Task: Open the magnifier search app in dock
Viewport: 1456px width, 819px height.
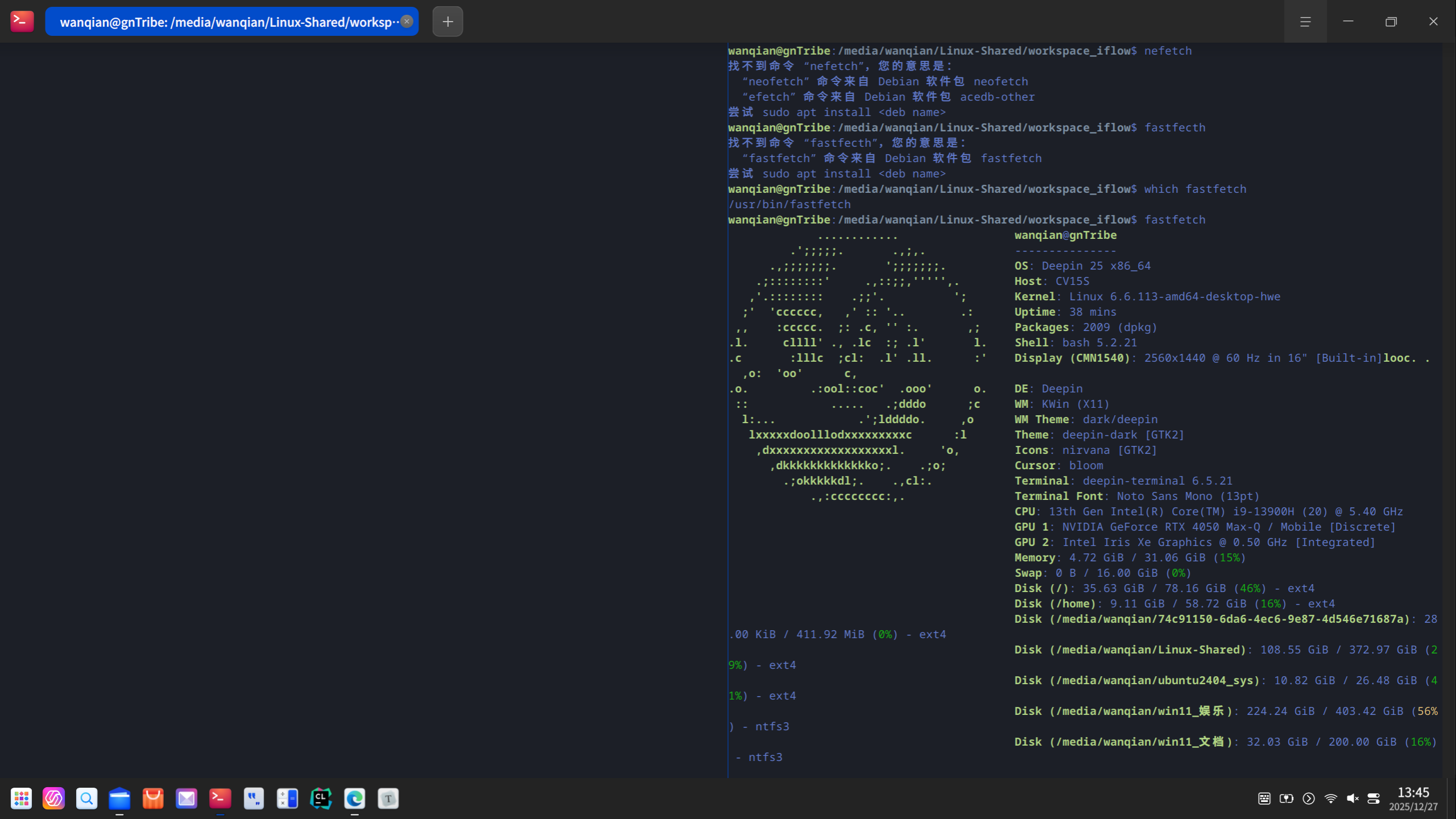Action: (x=86, y=799)
